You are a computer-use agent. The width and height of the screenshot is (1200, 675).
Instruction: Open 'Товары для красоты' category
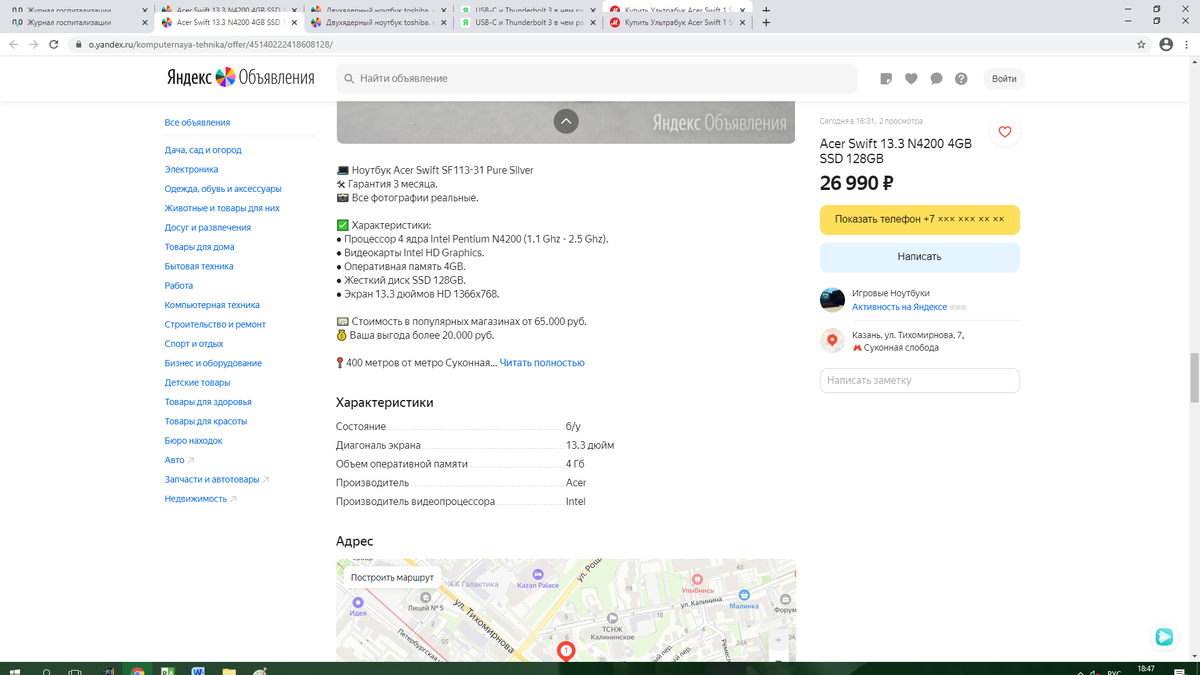pyautogui.click(x=206, y=421)
